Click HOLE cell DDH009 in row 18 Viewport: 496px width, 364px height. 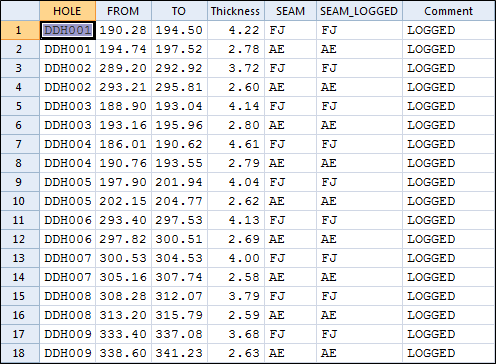click(68, 353)
